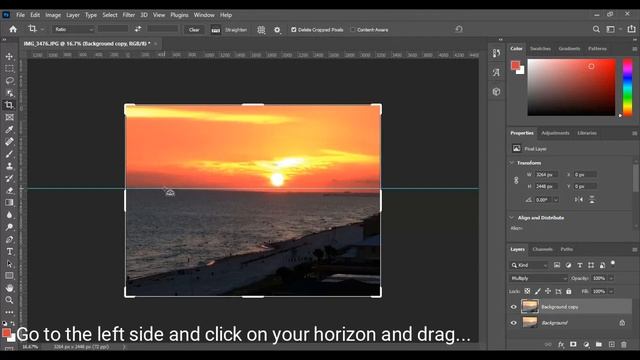Click the add layer style fx button

point(561,344)
